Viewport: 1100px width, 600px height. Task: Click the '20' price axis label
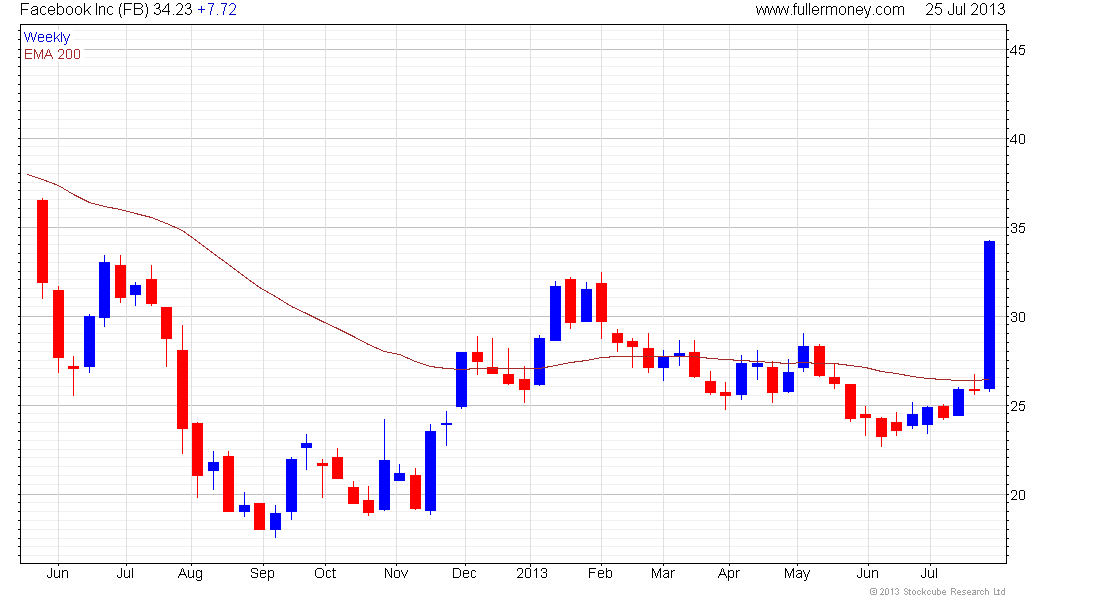coord(1017,495)
